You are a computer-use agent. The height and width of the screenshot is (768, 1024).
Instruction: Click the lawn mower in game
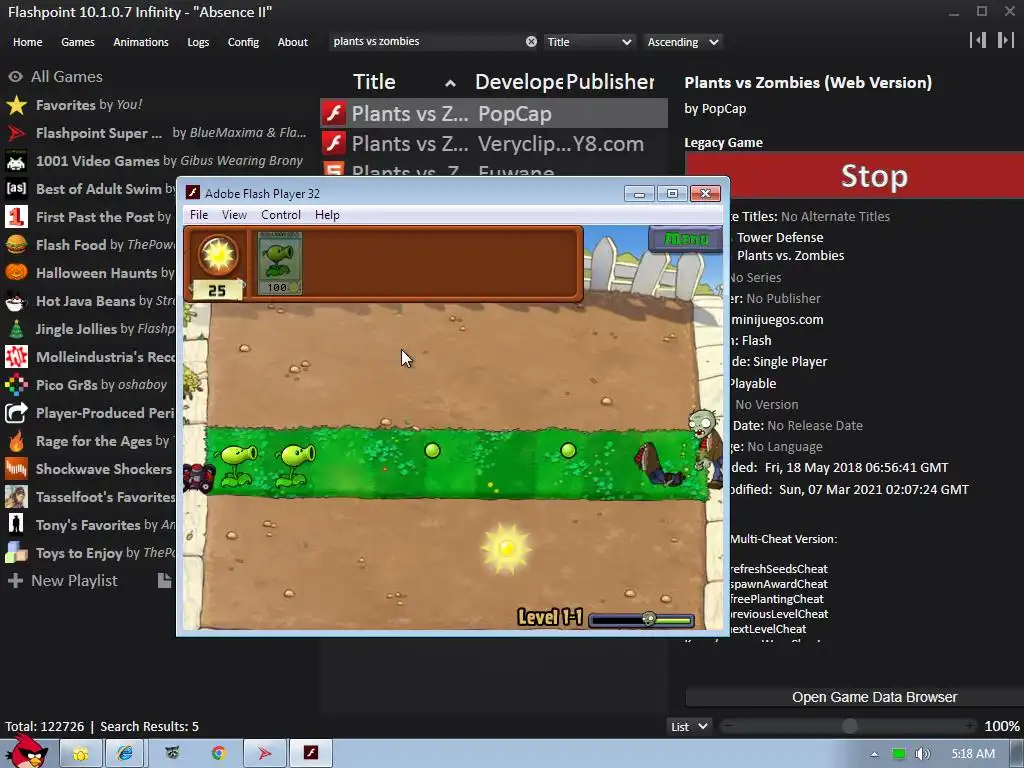[x=199, y=477]
